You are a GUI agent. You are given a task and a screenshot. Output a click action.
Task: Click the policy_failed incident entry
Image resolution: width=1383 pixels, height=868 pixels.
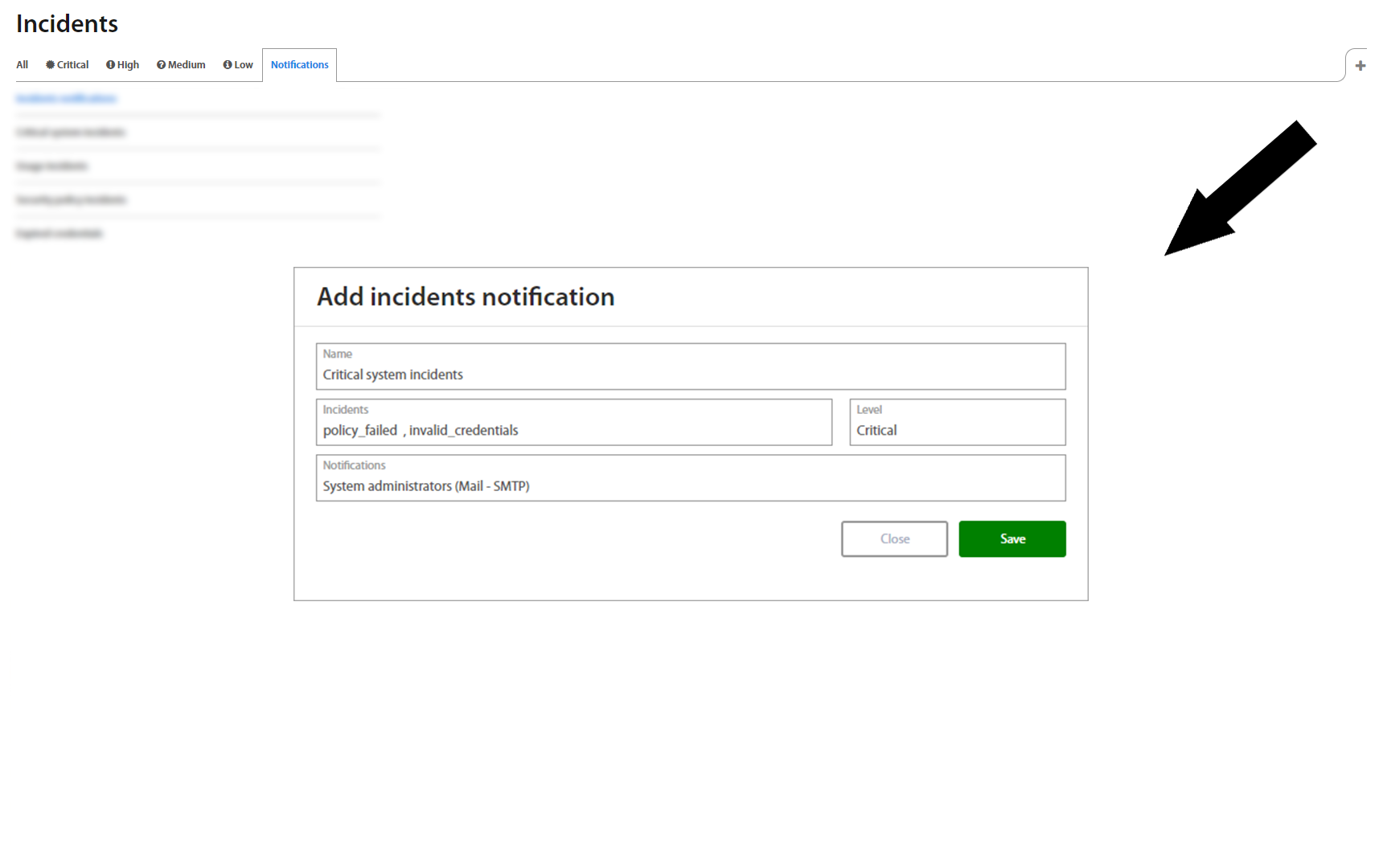coord(359,431)
